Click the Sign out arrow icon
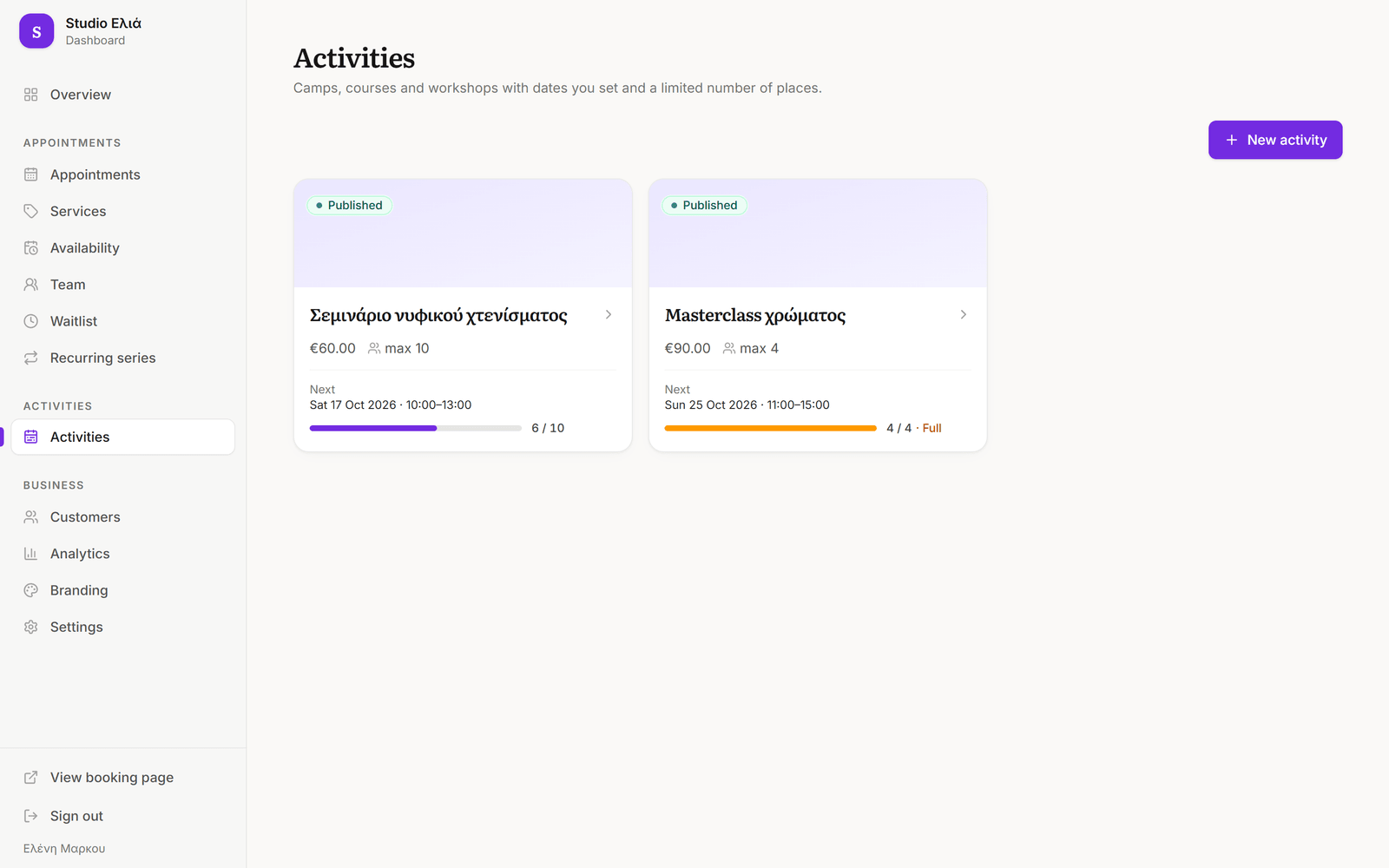Screen dimensions: 1389x868 click(31, 816)
